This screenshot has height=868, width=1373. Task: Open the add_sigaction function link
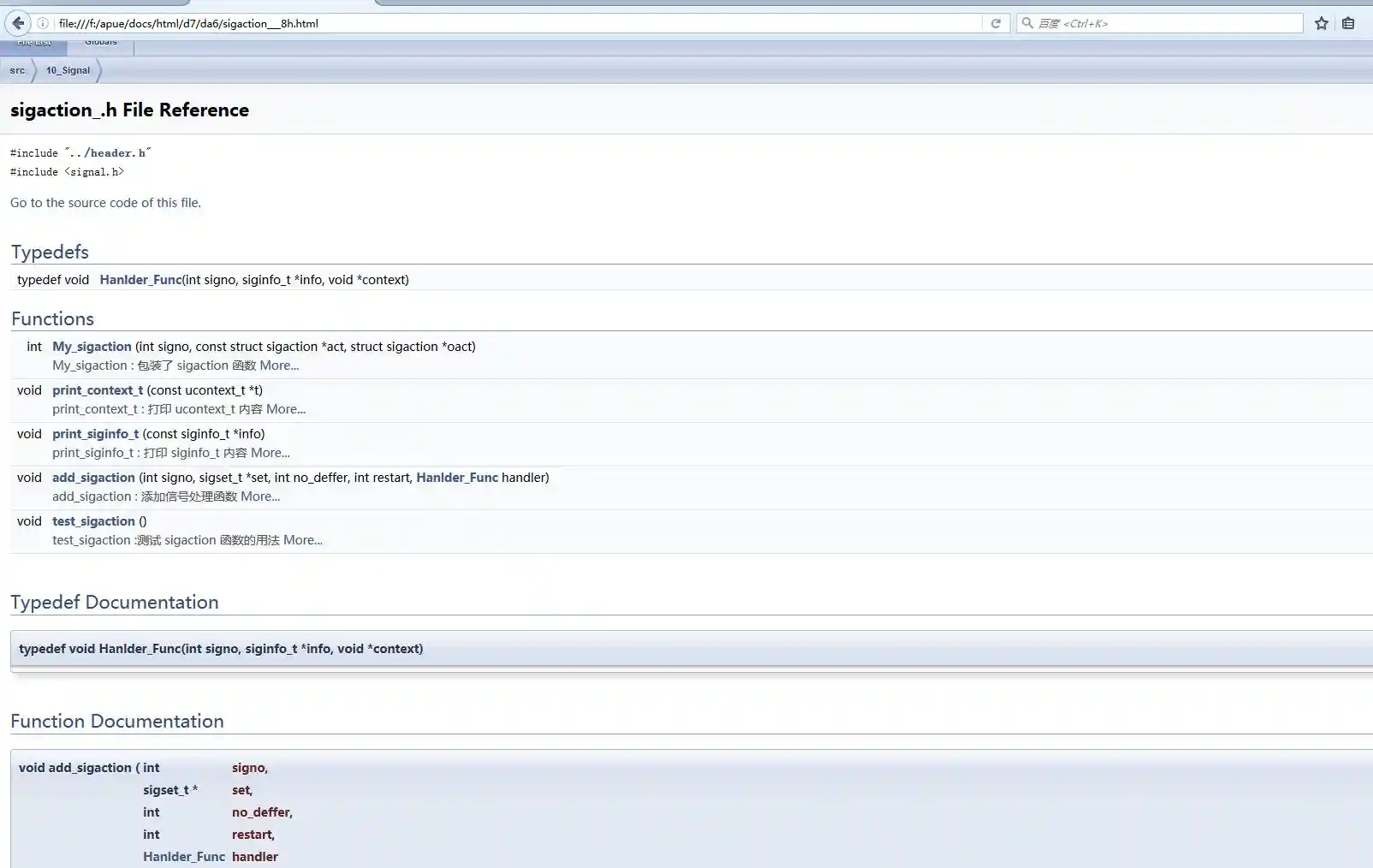93,478
